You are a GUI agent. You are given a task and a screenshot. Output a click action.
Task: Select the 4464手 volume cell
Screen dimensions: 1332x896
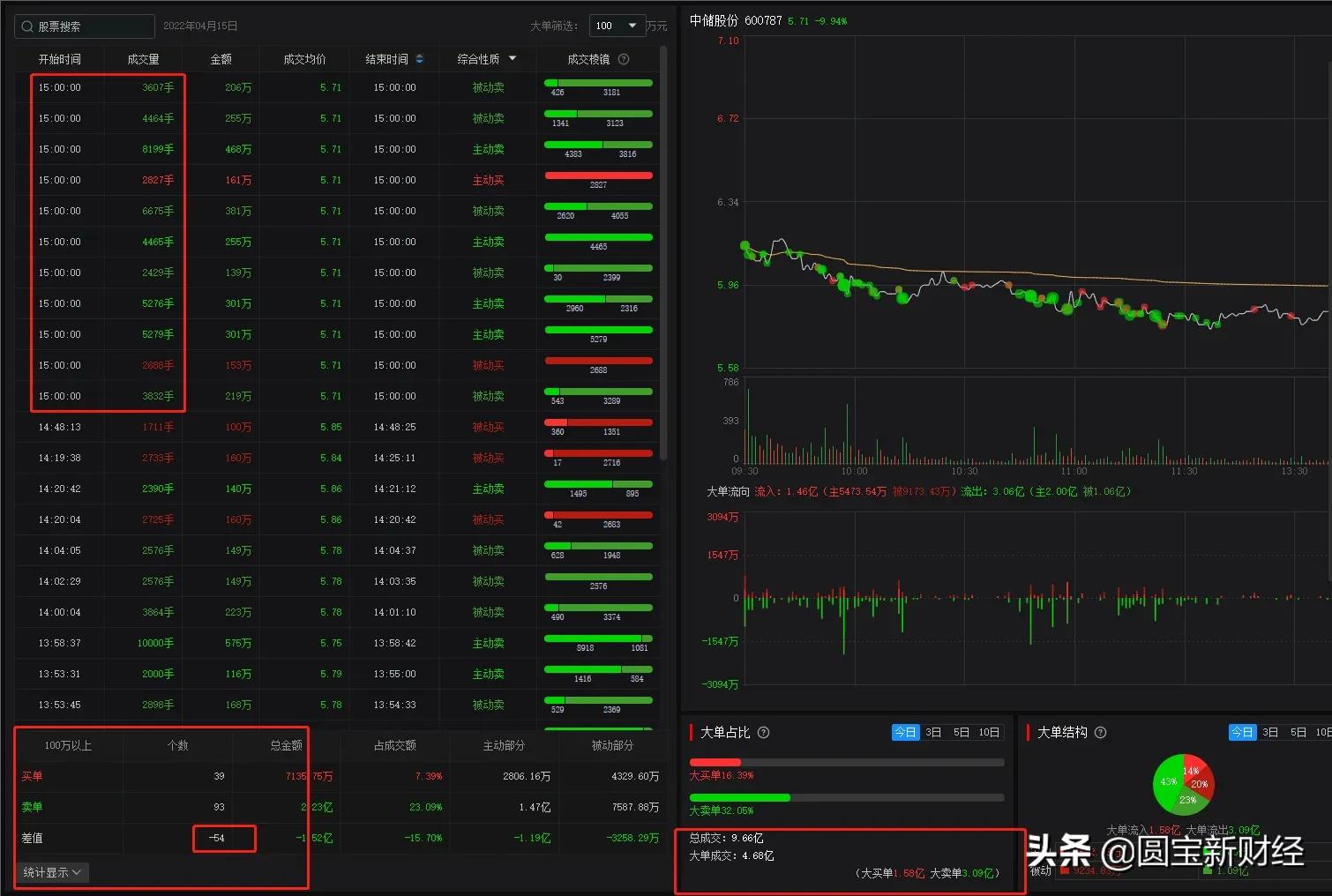coord(158,118)
